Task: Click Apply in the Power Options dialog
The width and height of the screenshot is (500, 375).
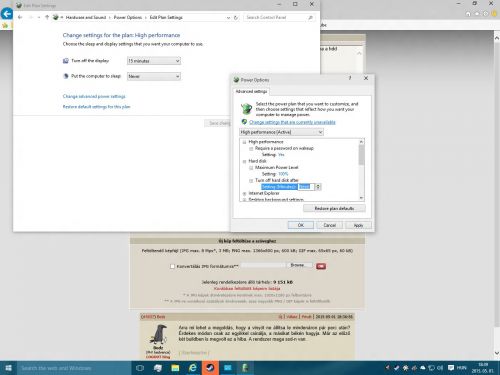Action: [x=359, y=225]
